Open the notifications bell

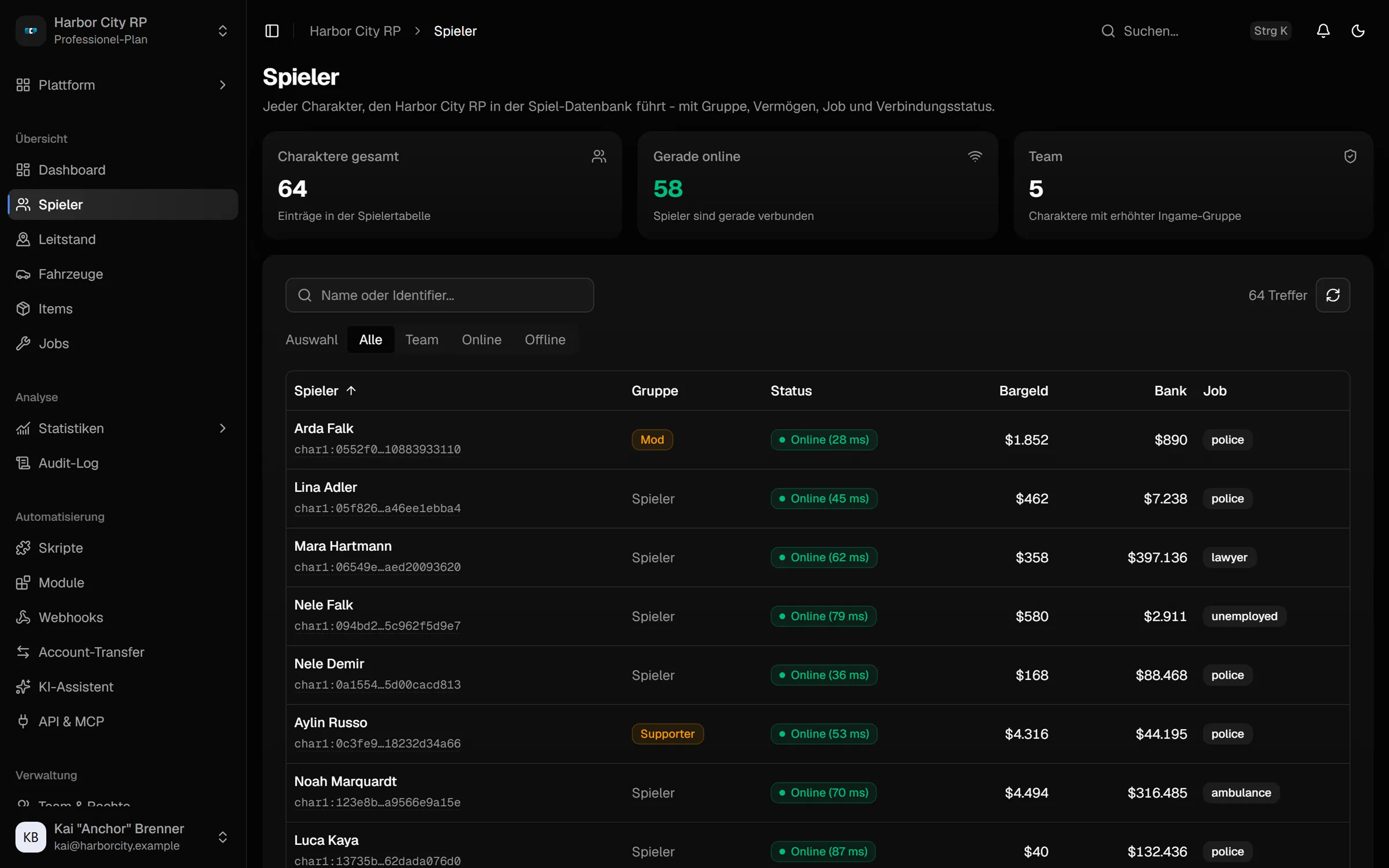point(1323,31)
